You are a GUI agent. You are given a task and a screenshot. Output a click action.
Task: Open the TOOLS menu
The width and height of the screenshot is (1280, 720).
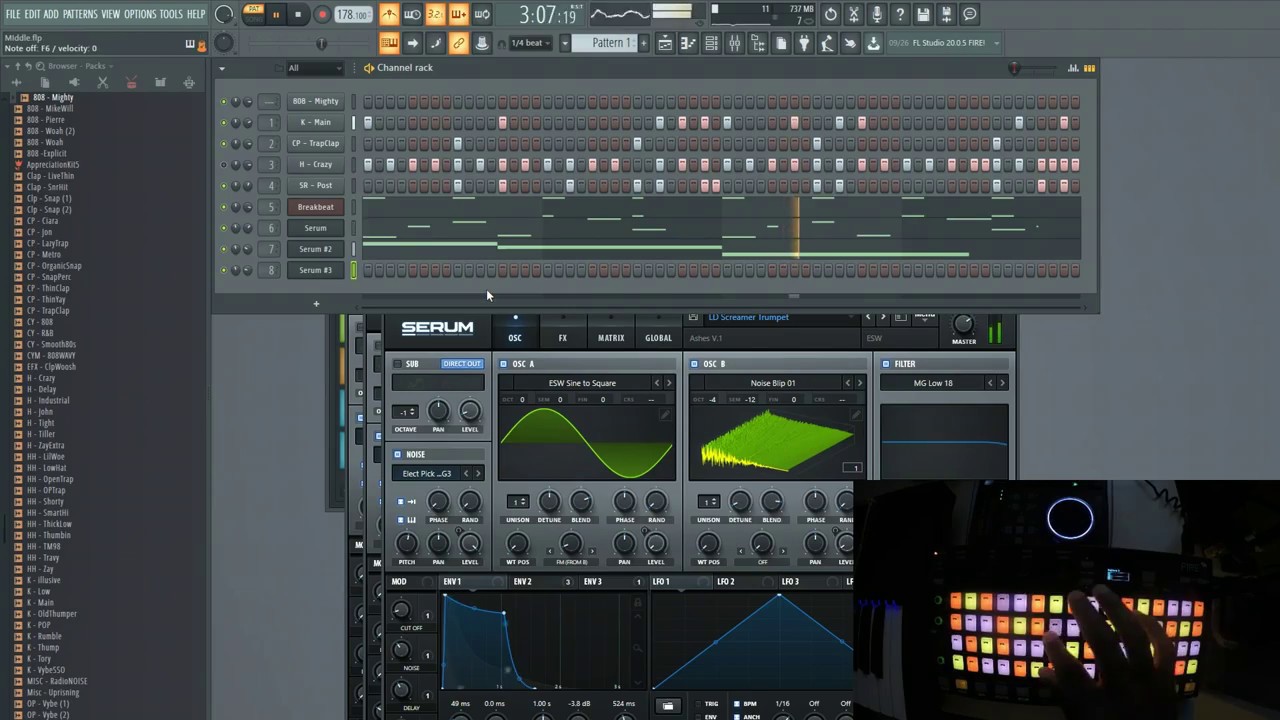tap(172, 14)
